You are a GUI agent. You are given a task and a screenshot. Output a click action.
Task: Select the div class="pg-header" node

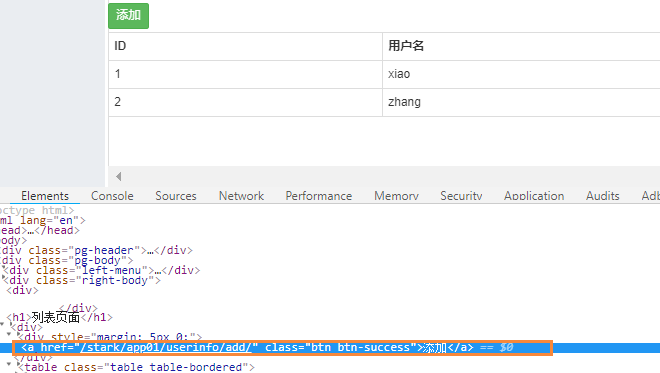click(x=96, y=250)
